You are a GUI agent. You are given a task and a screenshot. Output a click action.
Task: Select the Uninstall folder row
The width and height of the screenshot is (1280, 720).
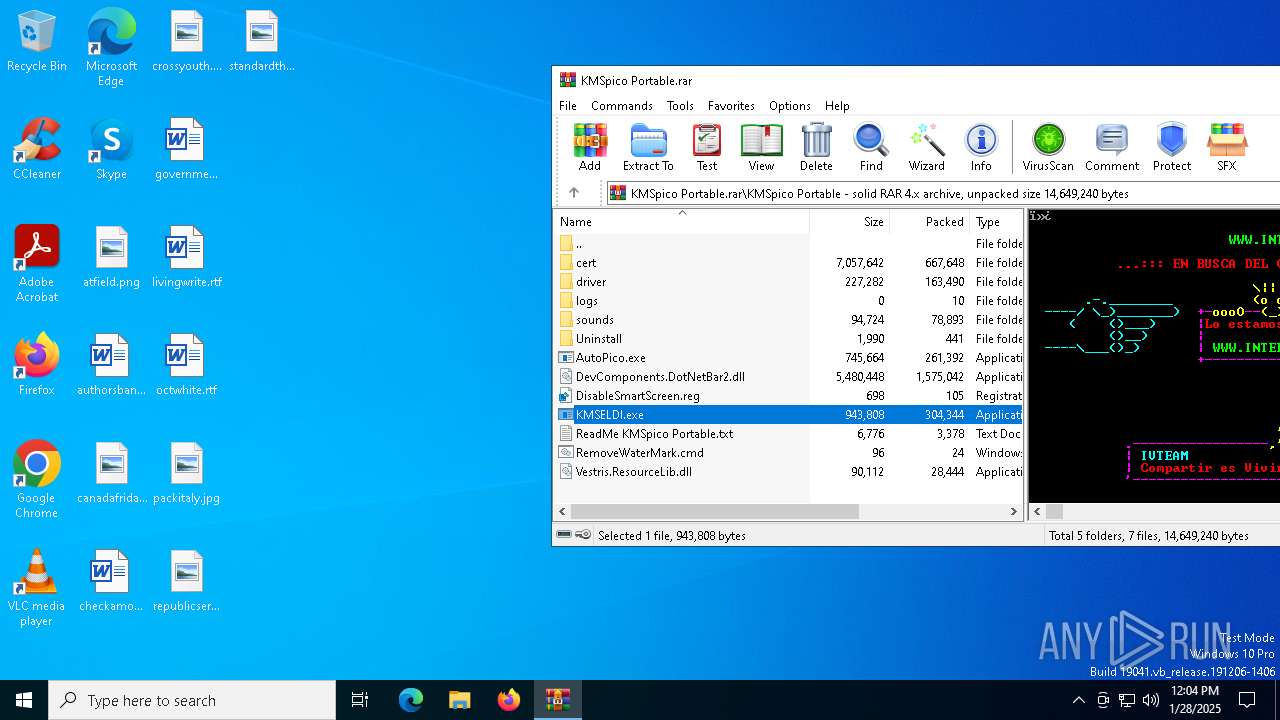tap(788, 338)
